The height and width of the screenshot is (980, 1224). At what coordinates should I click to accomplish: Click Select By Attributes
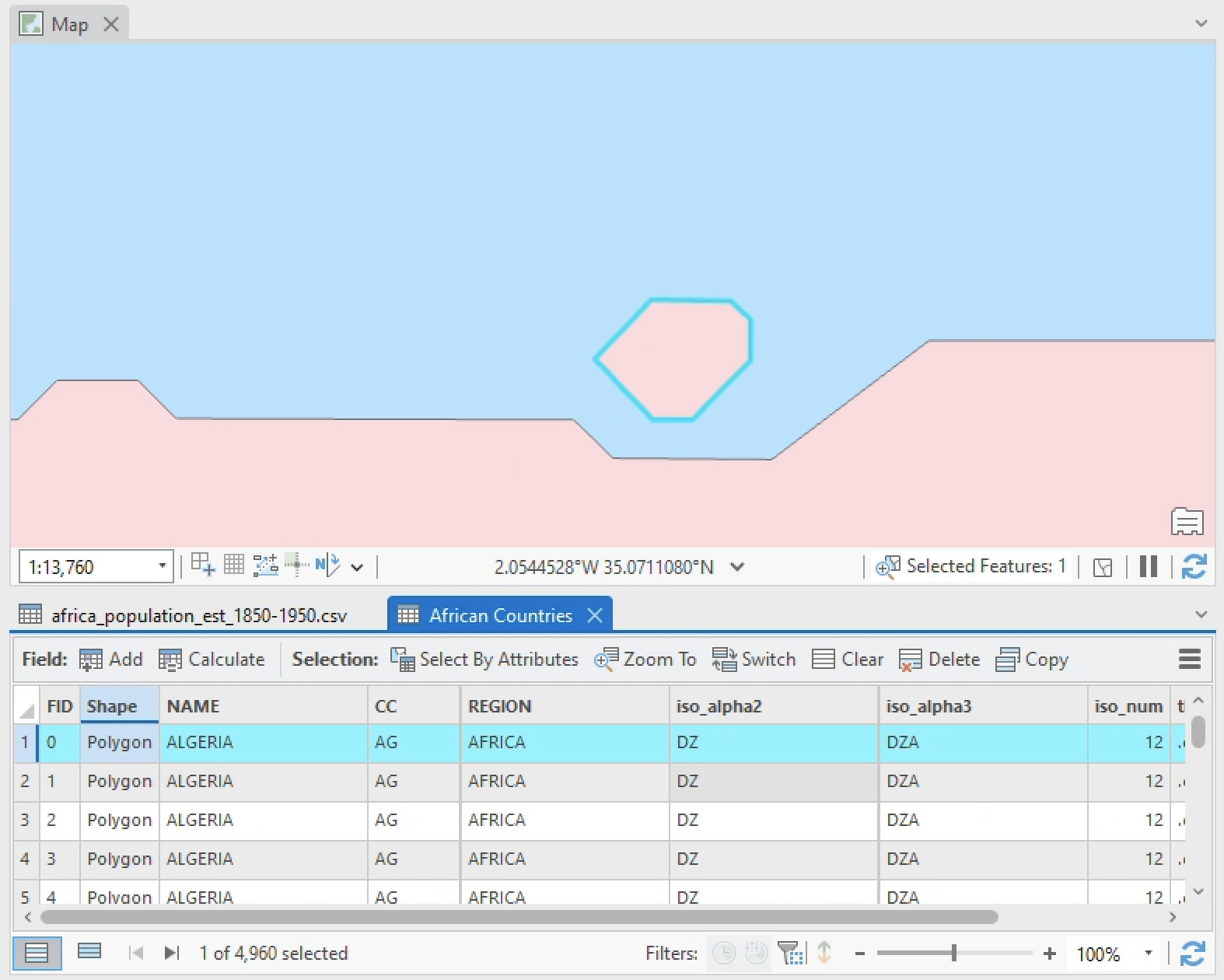click(x=484, y=660)
